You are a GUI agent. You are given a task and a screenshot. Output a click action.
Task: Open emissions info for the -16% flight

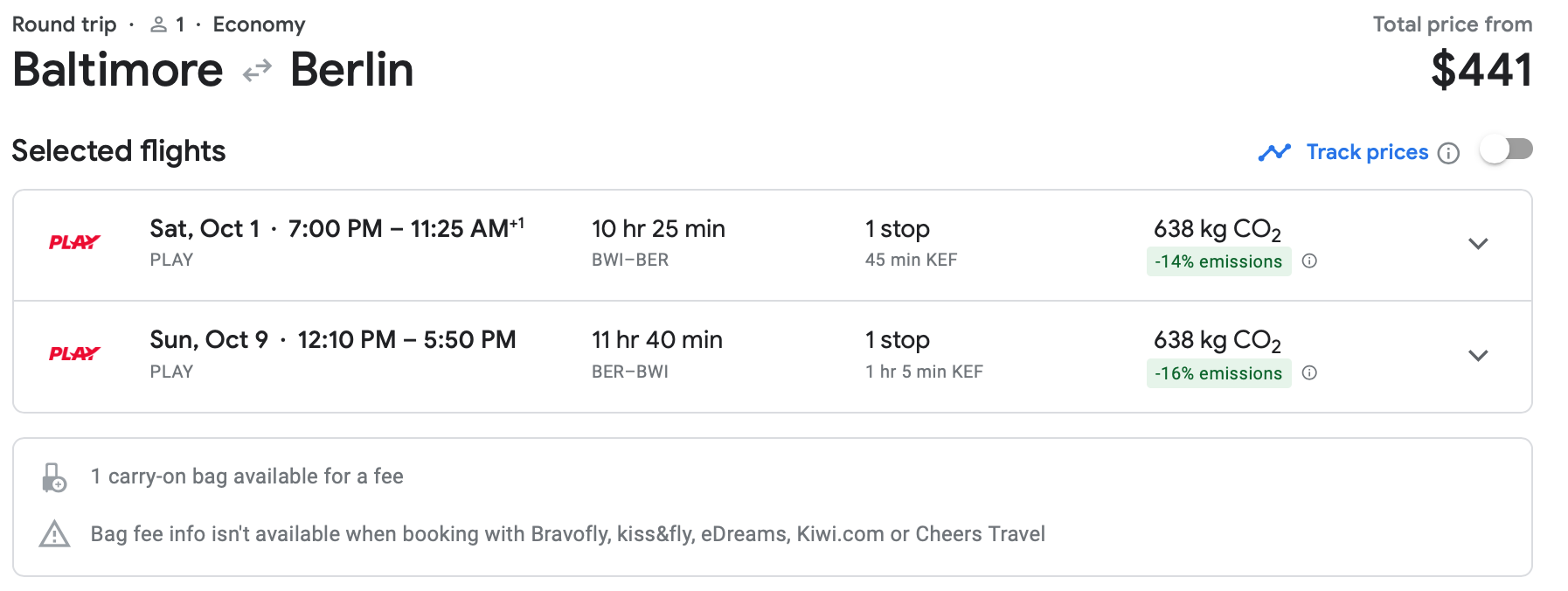[x=1309, y=373]
